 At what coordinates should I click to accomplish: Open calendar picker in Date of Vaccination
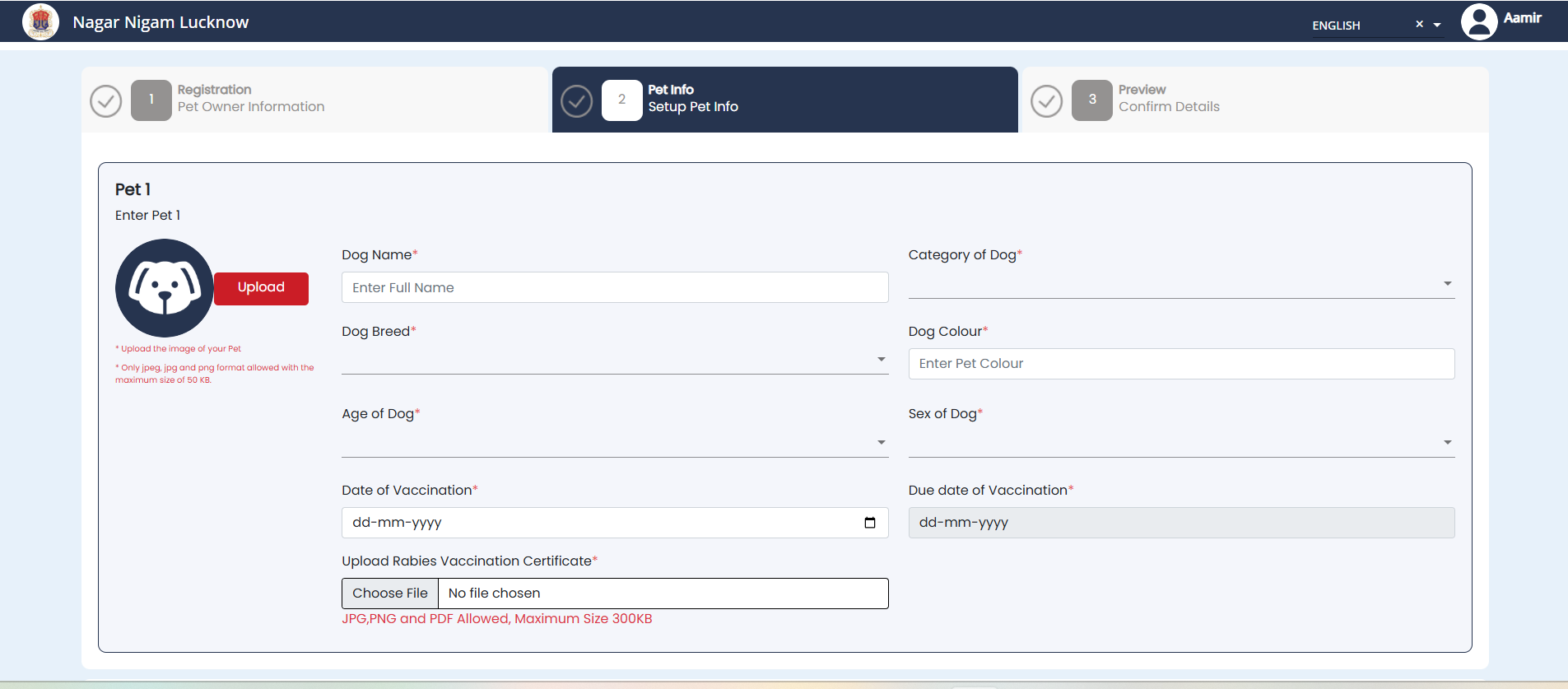point(869,523)
